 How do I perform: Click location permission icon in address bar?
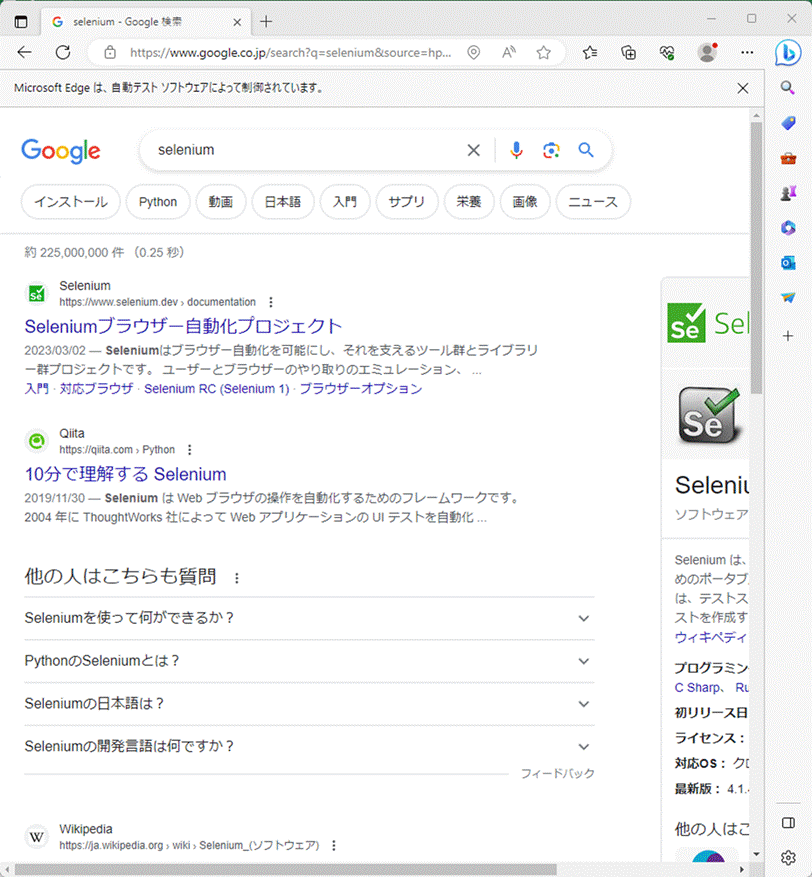click(x=474, y=53)
